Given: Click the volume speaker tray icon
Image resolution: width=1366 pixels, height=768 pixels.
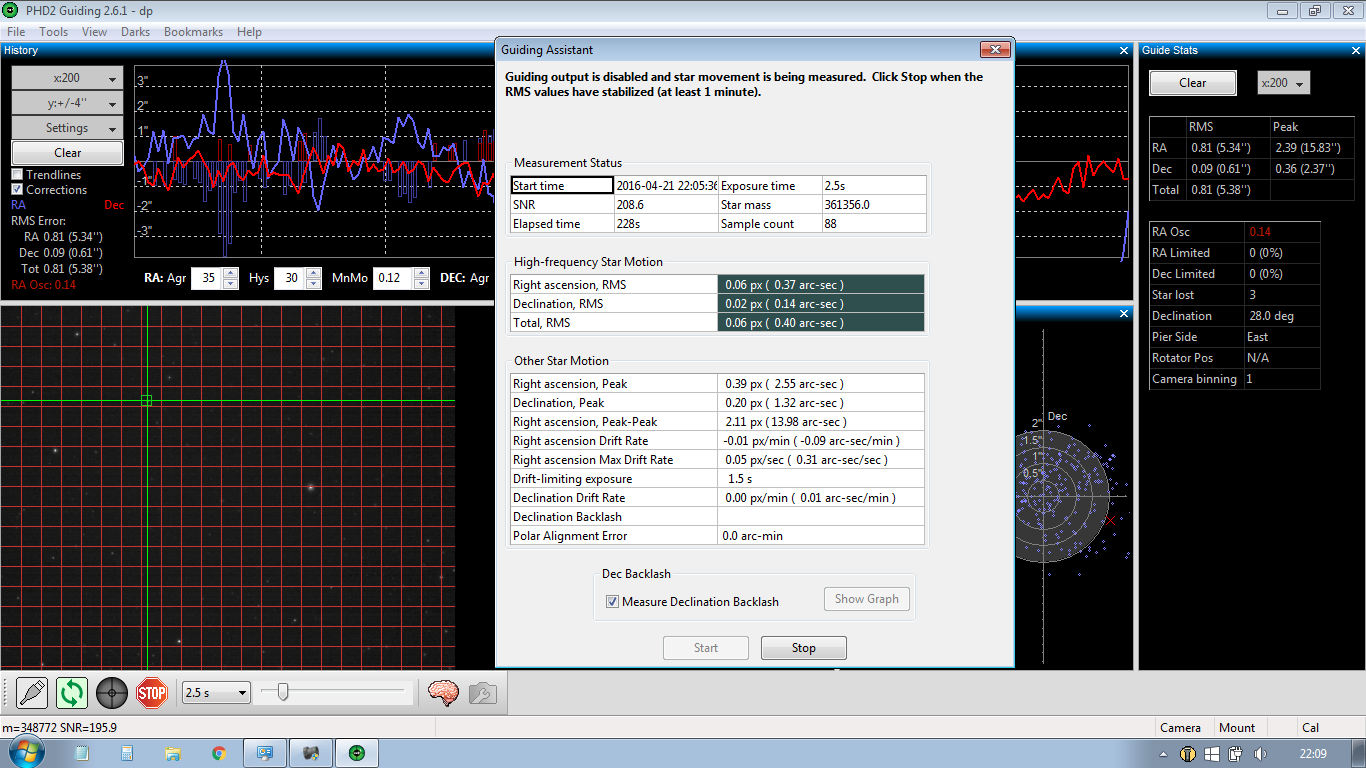Looking at the screenshot, I should click(1259, 754).
